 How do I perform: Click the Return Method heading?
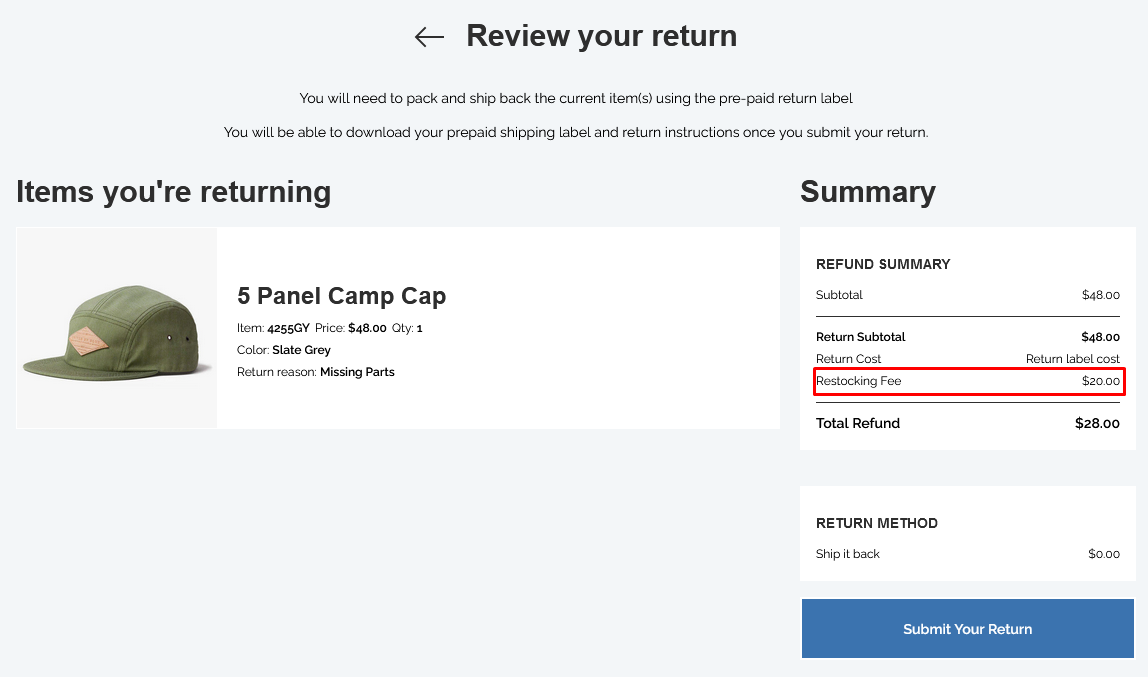coord(876,523)
